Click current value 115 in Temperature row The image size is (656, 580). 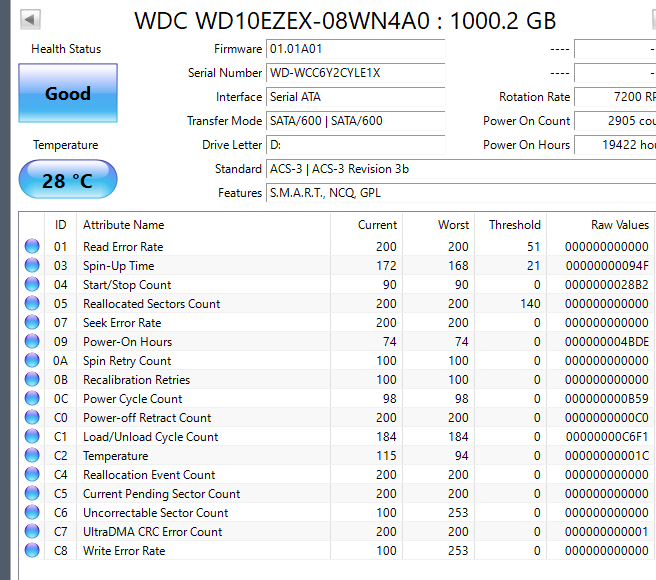[386, 456]
